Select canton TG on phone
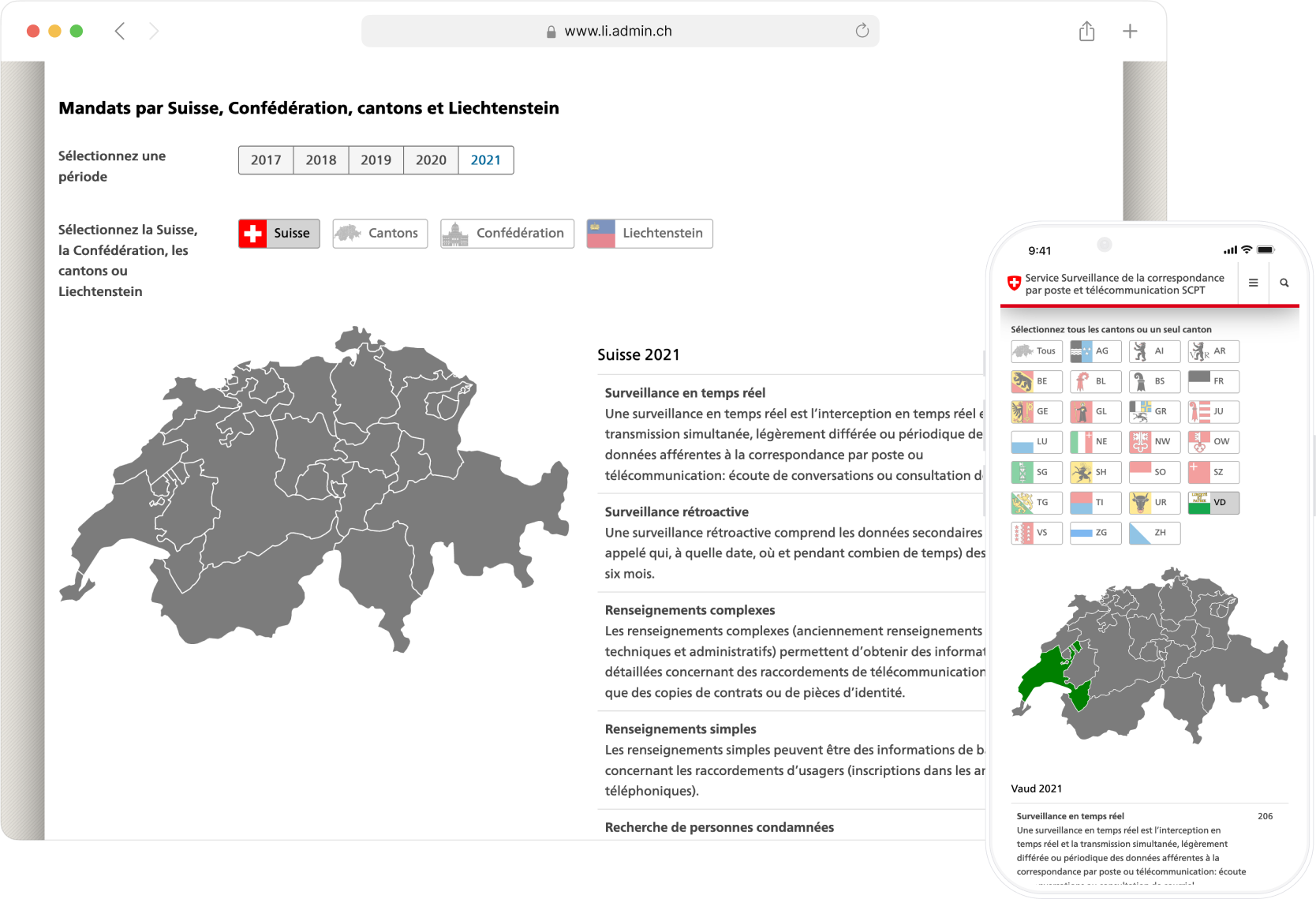 coord(1037,503)
